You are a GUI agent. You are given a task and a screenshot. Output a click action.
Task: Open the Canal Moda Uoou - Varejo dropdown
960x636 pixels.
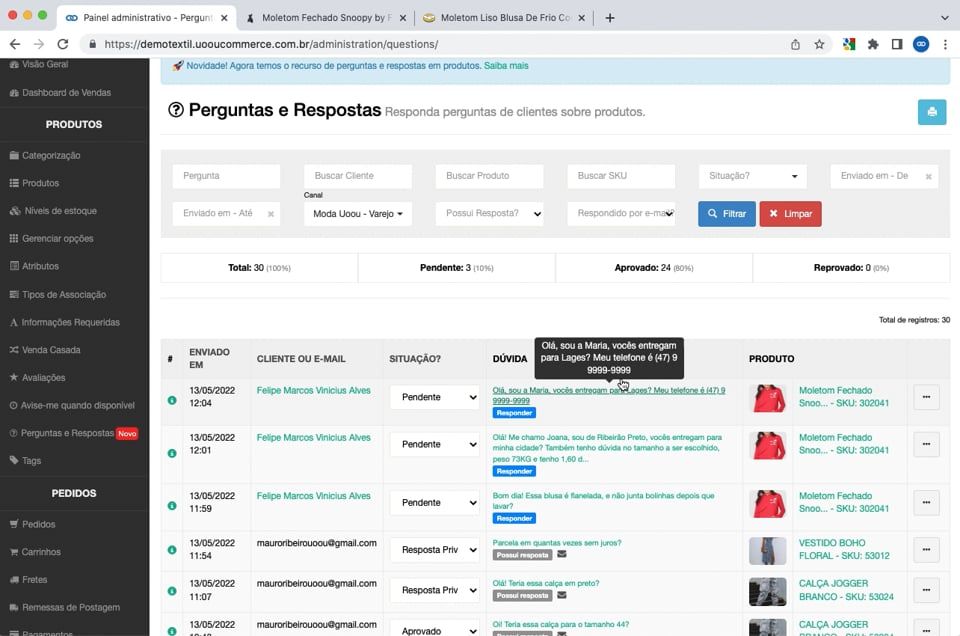(358, 214)
